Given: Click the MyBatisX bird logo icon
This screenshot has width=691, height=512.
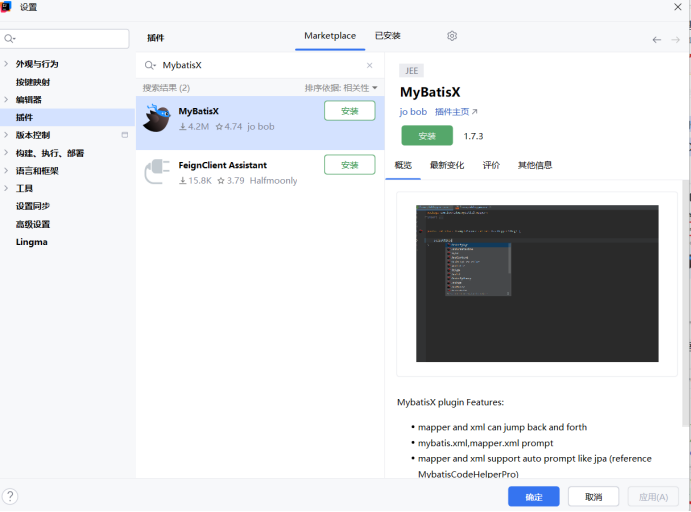Looking at the screenshot, I should 156,118.
